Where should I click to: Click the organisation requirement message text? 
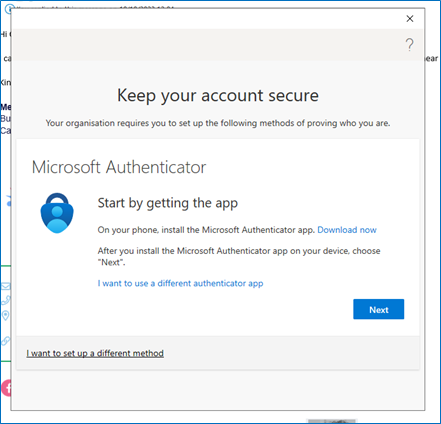(218, 123)
